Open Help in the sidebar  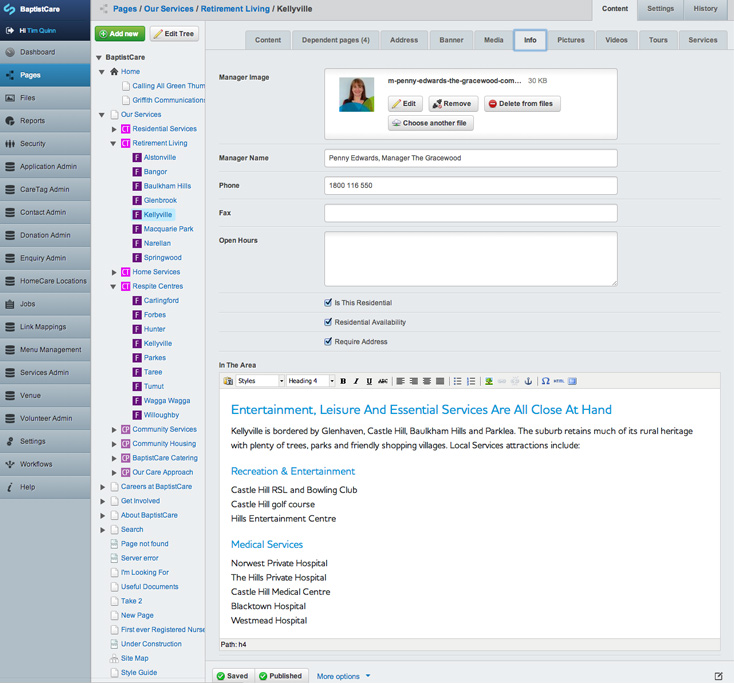45,487
